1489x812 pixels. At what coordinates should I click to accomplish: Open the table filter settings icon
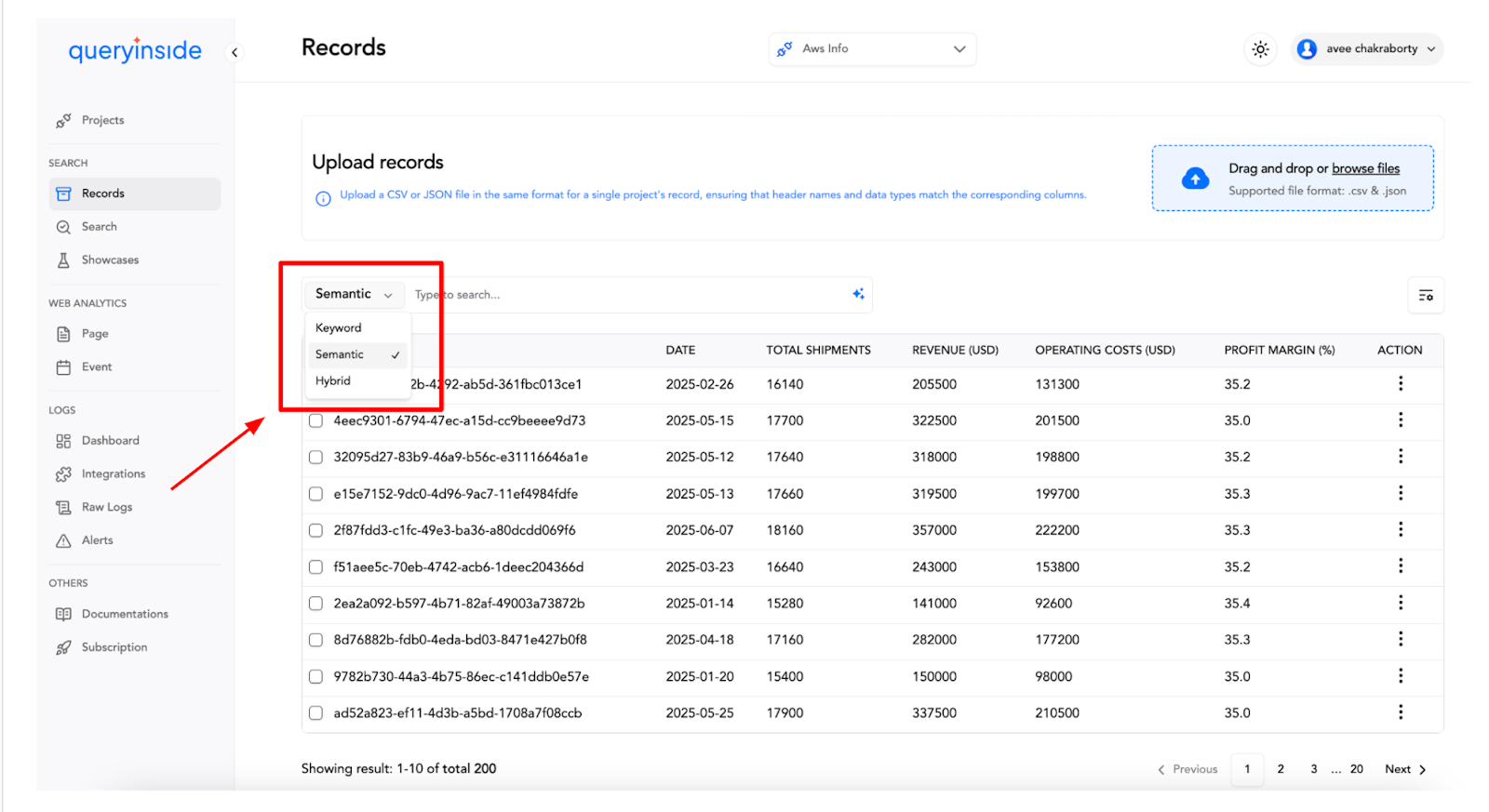[x=1425, y=296]
